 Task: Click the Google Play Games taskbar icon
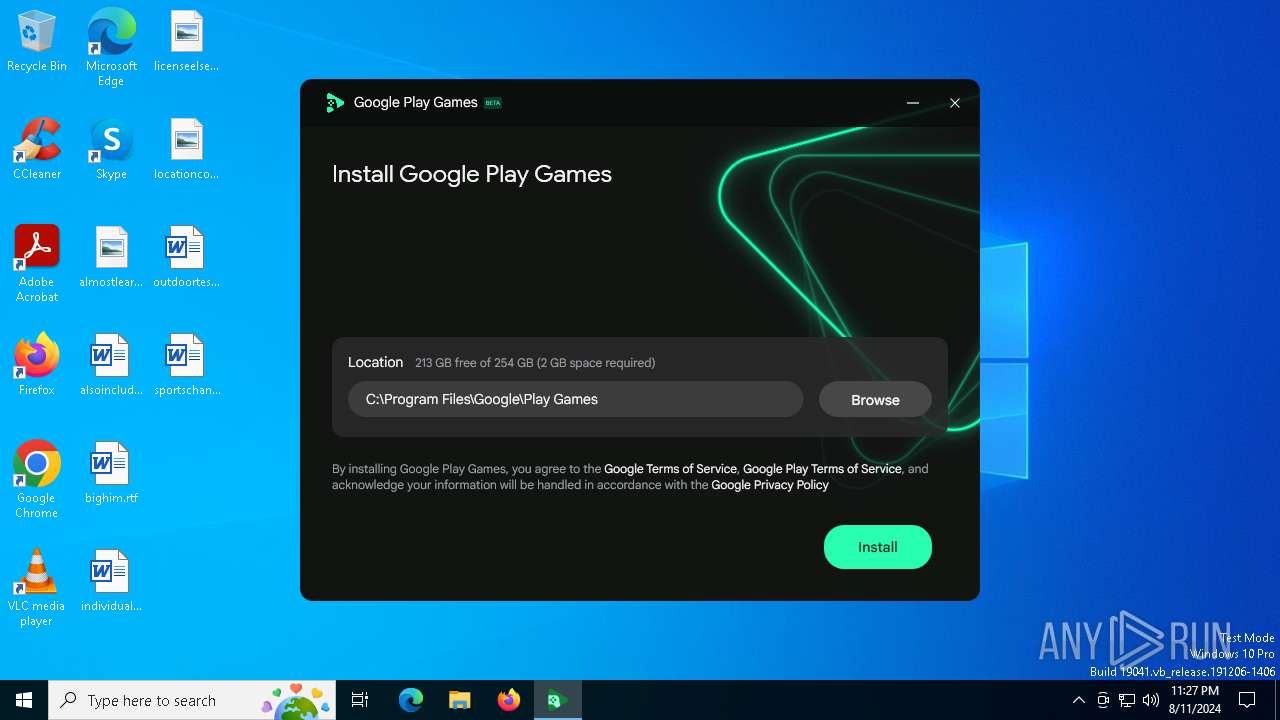[558, 700]
